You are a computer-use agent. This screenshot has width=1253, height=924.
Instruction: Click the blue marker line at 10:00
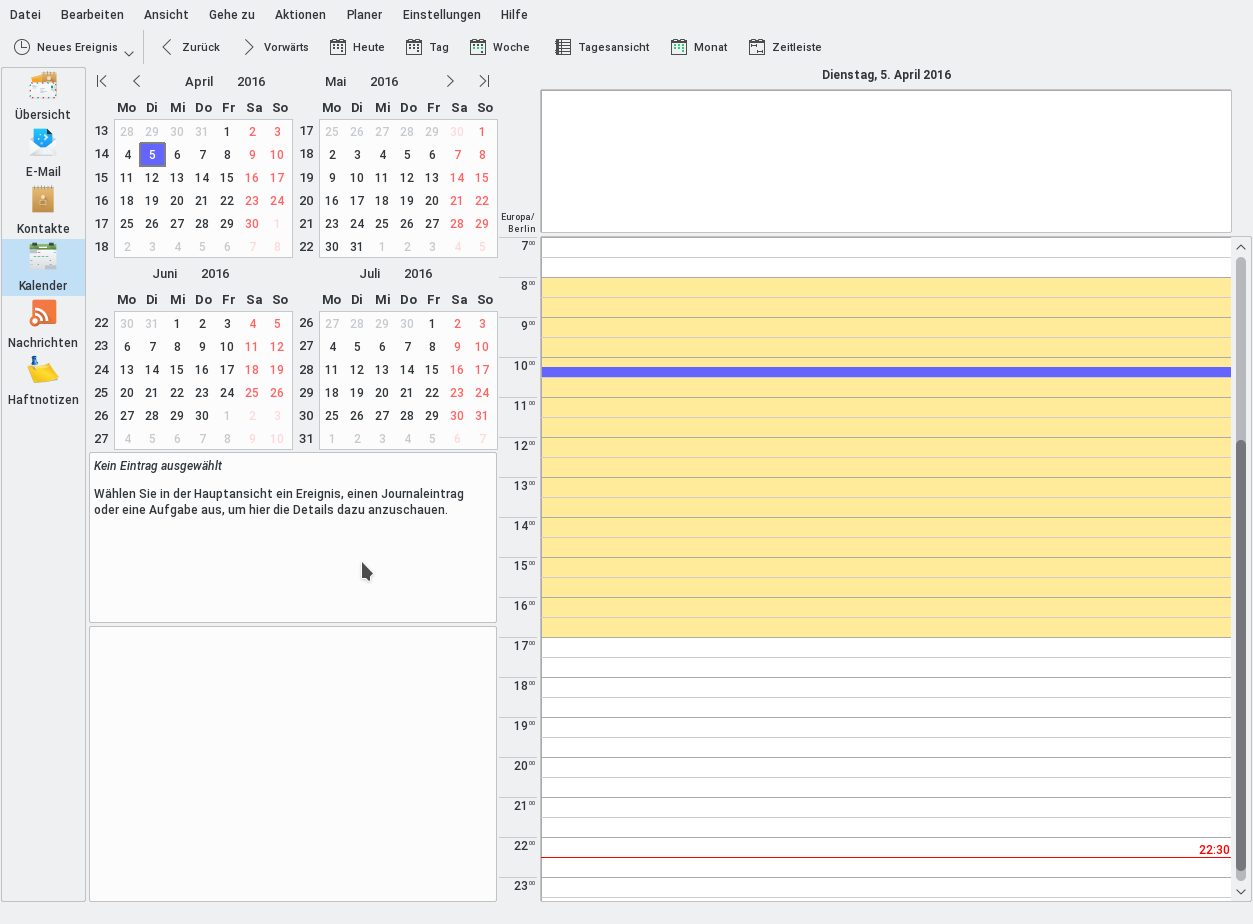[x=886, y=372]
